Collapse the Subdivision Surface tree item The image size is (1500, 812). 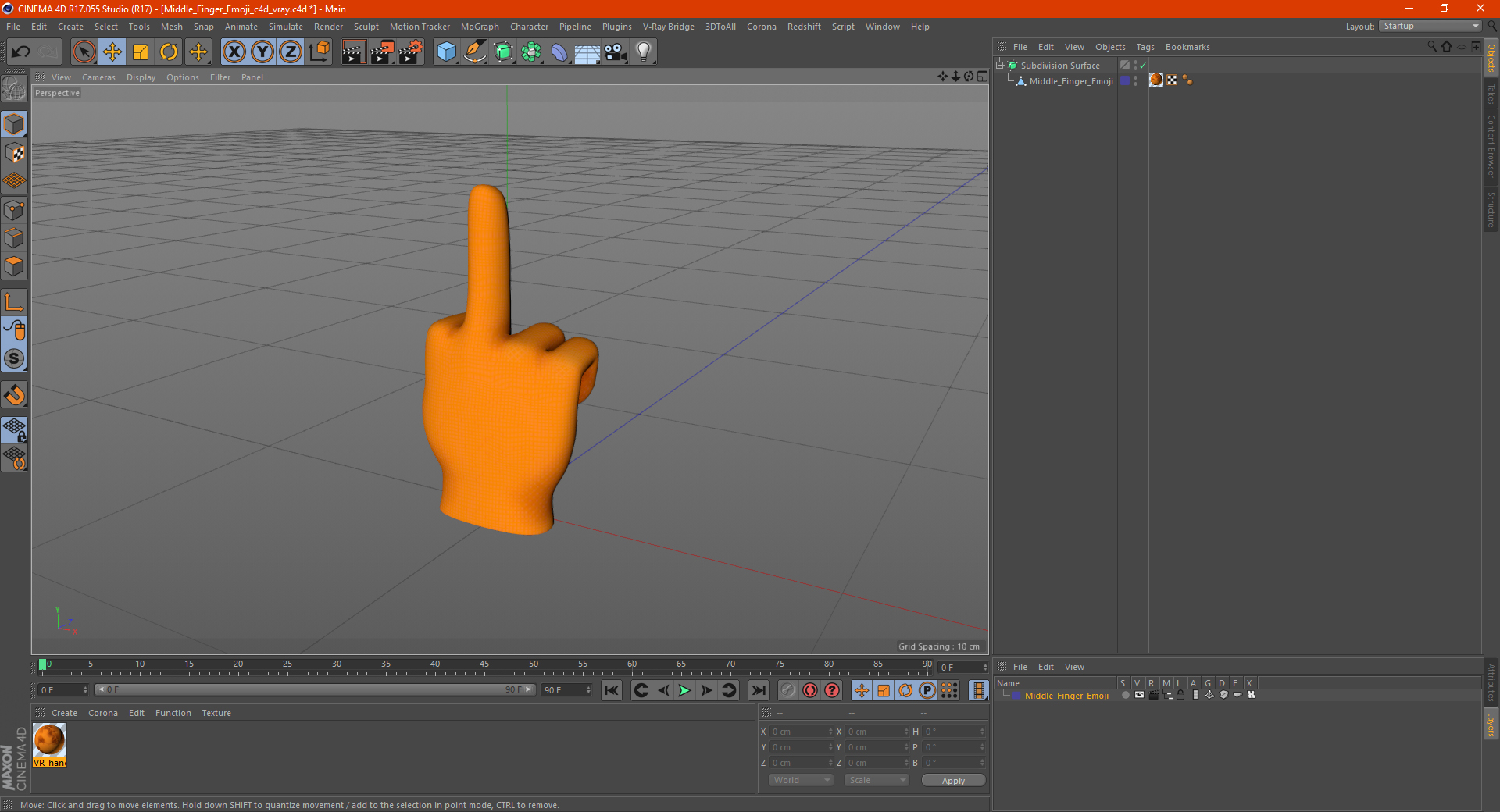999,65
